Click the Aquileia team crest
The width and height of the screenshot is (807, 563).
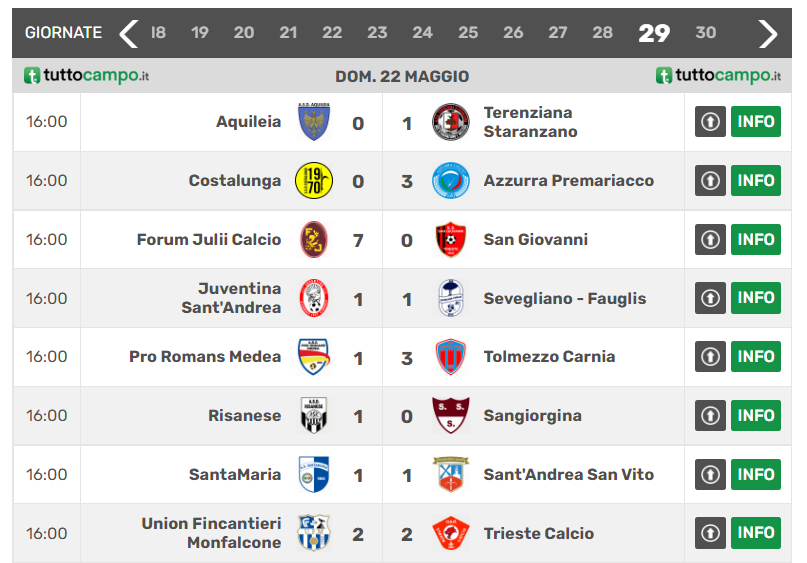pos(314,122)
